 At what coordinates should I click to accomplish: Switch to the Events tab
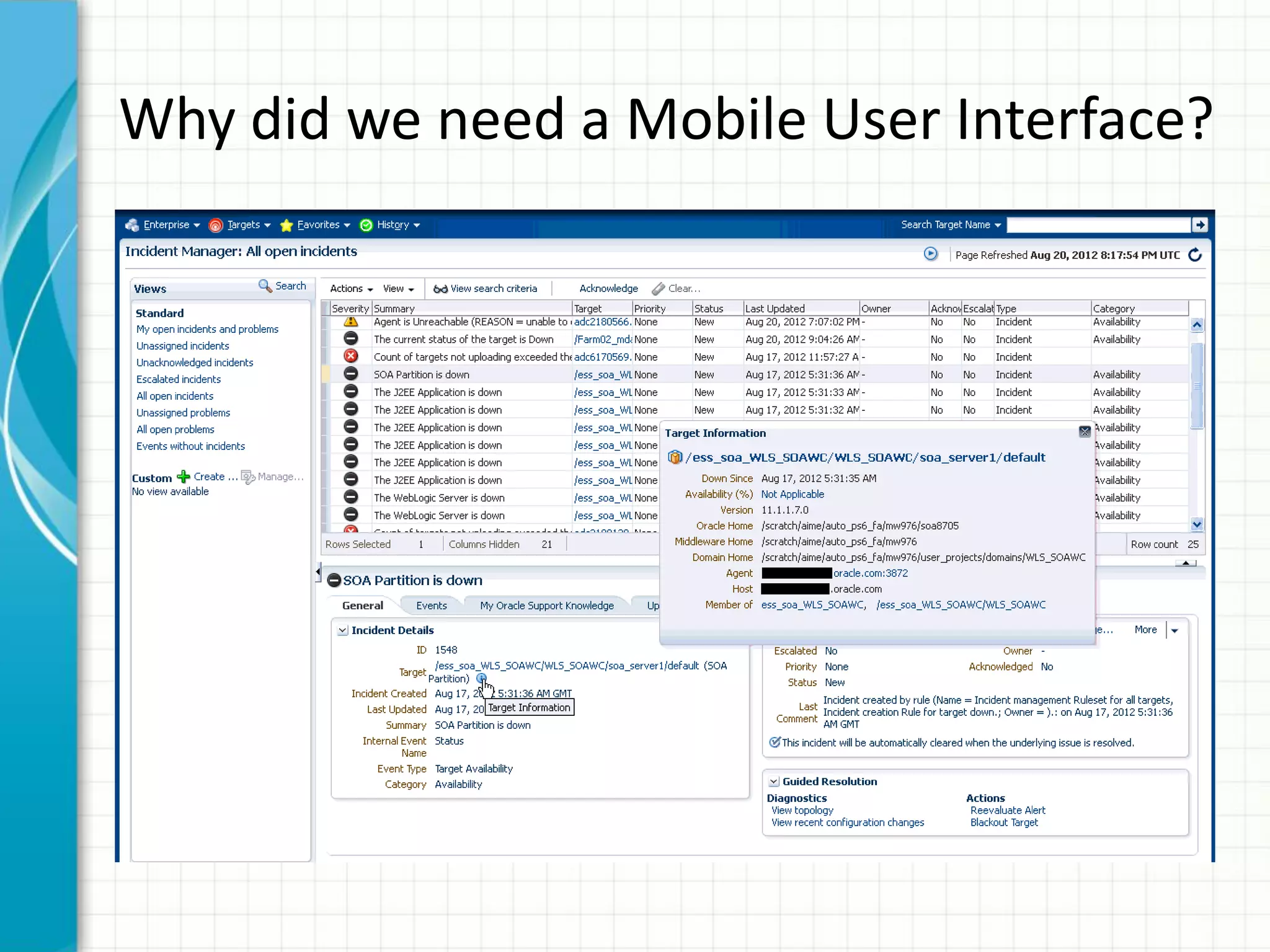(431, 606)
